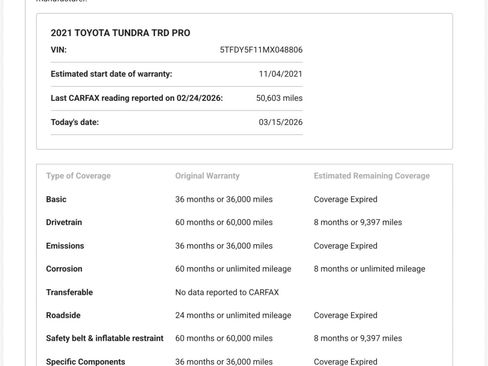This screenshot has width=488, height=366.
Task: Click Roadside row Coverage Expired text
Action: pos(345,315)
